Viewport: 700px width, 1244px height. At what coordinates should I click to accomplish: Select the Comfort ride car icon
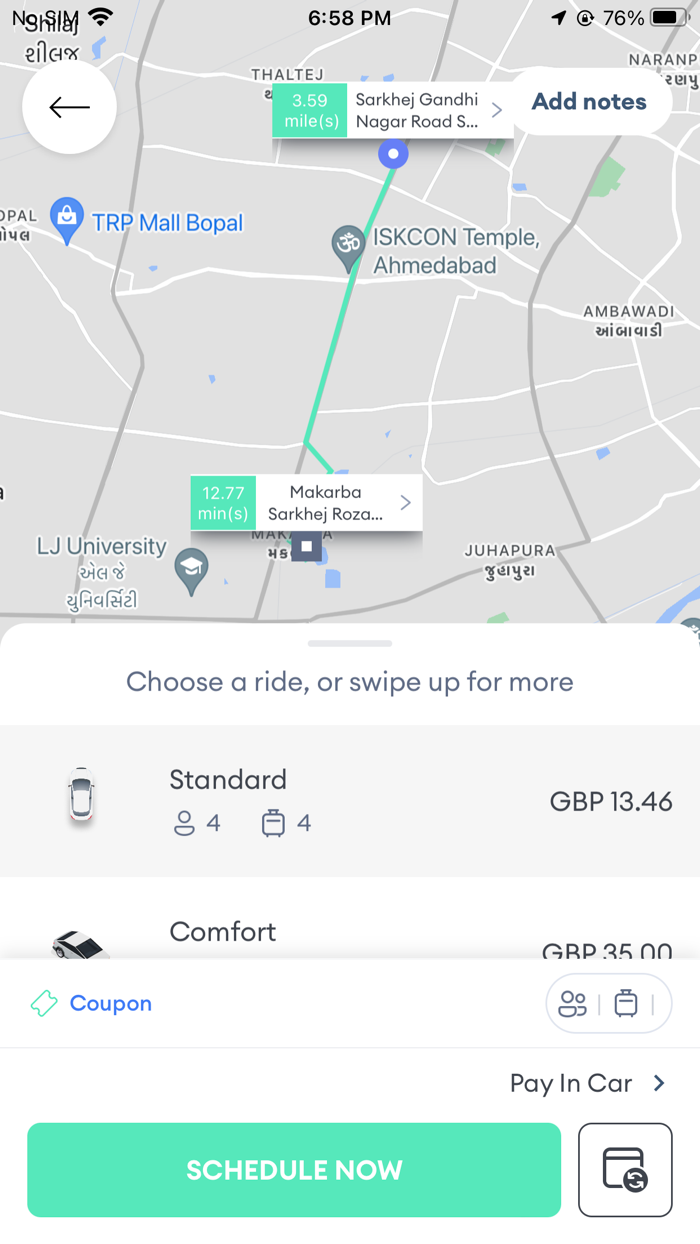(80, 945)
